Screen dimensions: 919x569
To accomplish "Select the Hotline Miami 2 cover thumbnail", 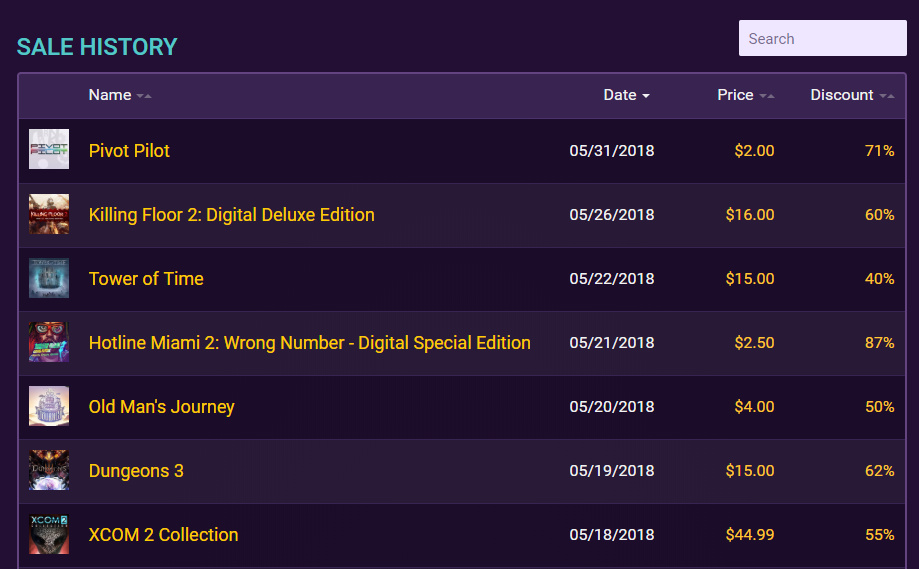I will 49,342.
